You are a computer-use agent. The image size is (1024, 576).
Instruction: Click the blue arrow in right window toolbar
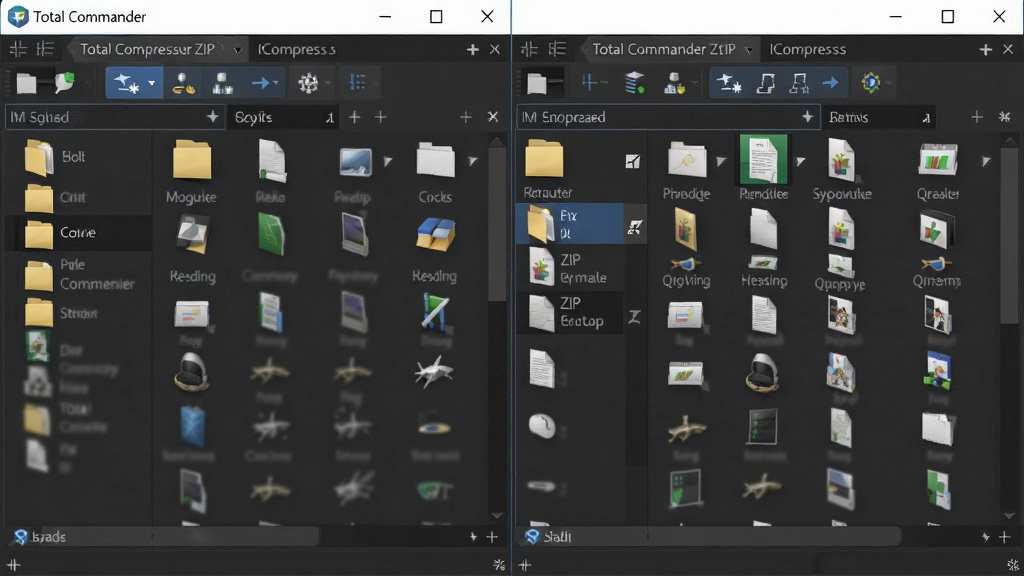pos(830,83)
